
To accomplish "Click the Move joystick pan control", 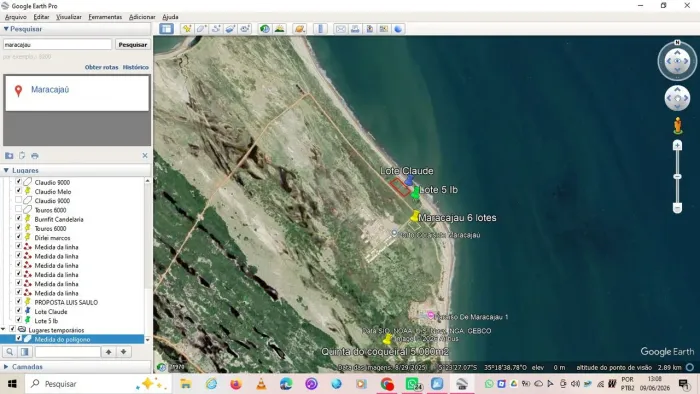I will point(677,98).
